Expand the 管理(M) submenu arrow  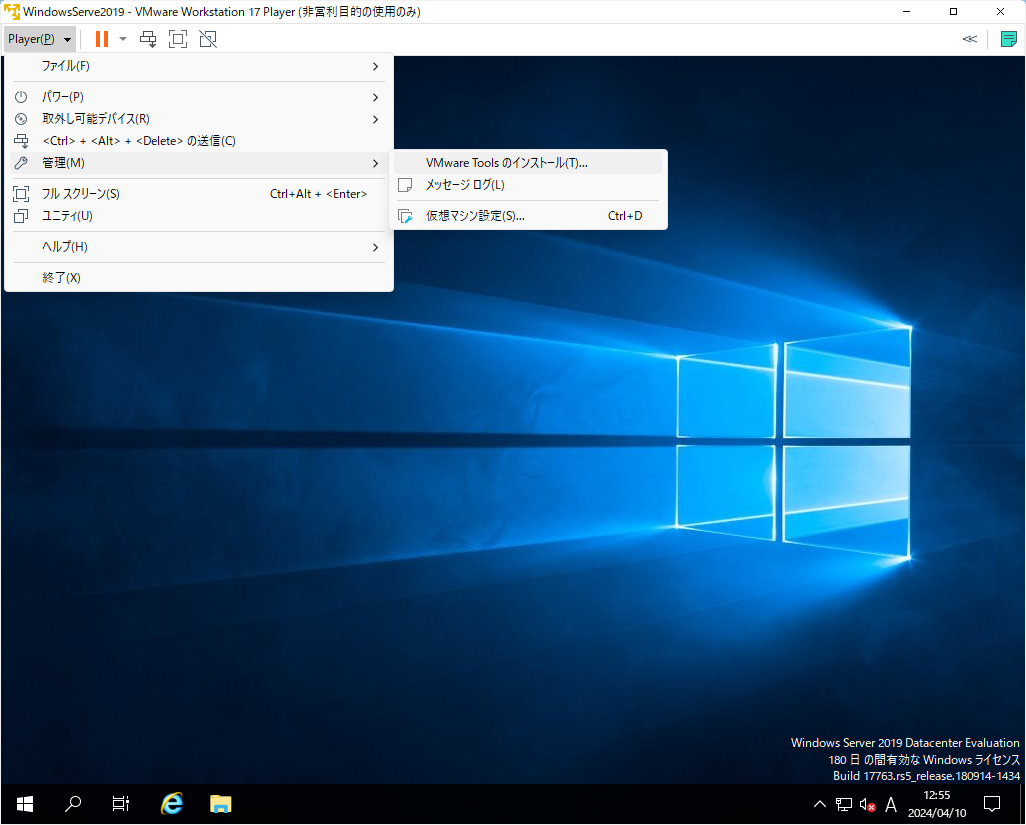point(376,163)
